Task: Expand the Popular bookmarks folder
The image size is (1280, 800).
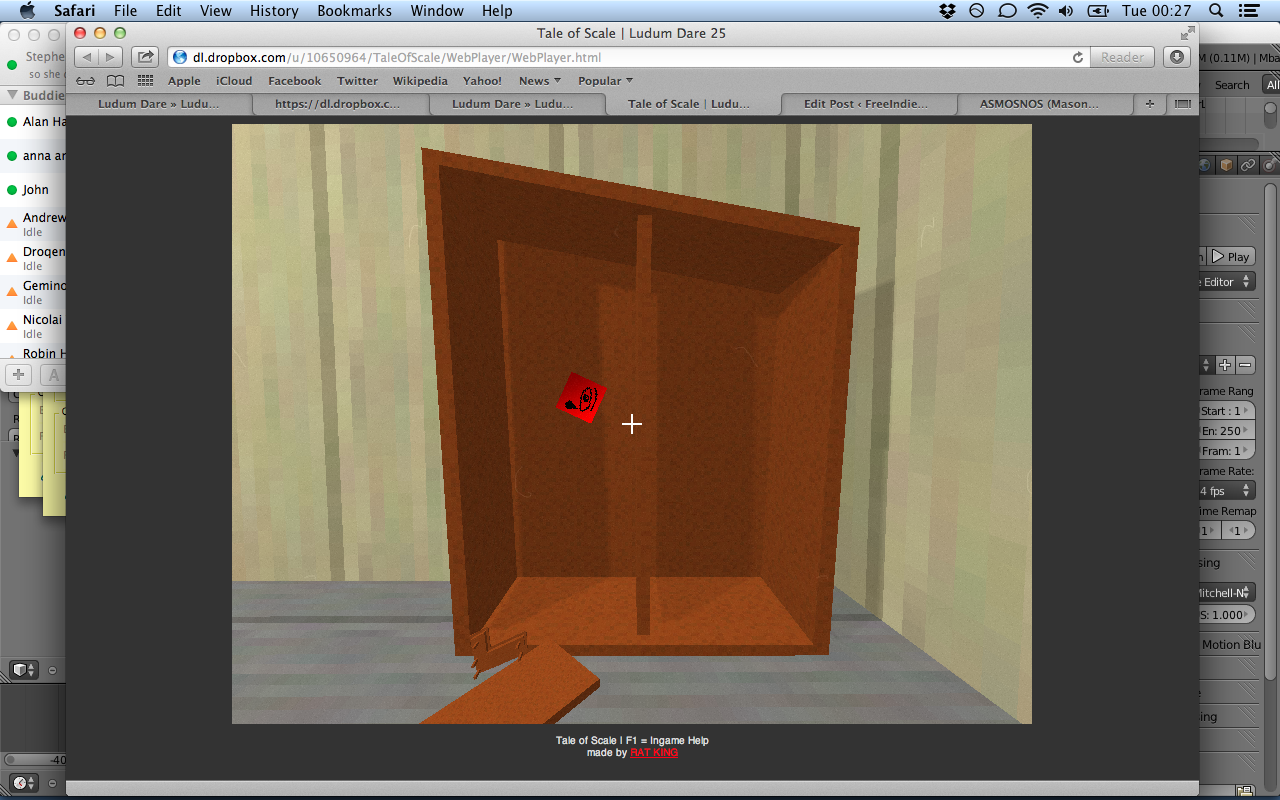Action: pyautogui.click(x=605, y=81)
